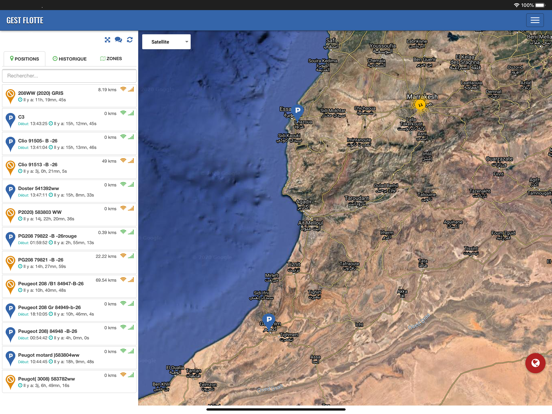The image size is (552, 414).
Task: Click parking icon of Peugeot 208 Gr 84949
Action: pos(11,310)
